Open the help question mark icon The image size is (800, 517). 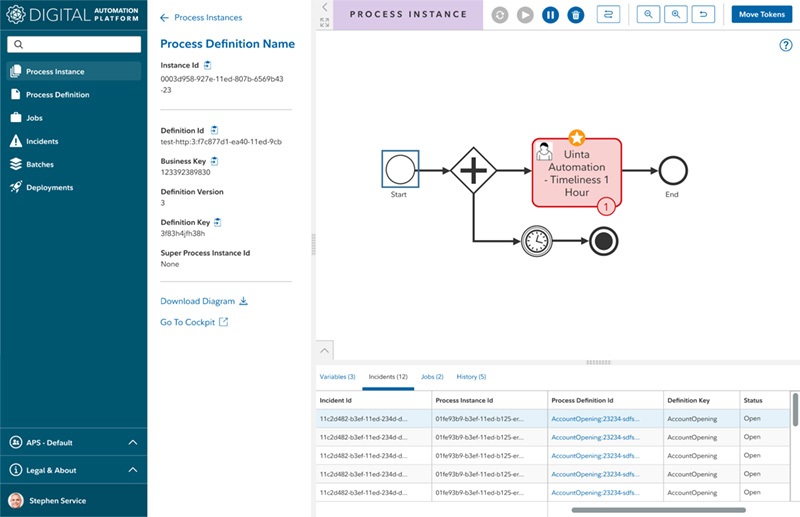785,45
